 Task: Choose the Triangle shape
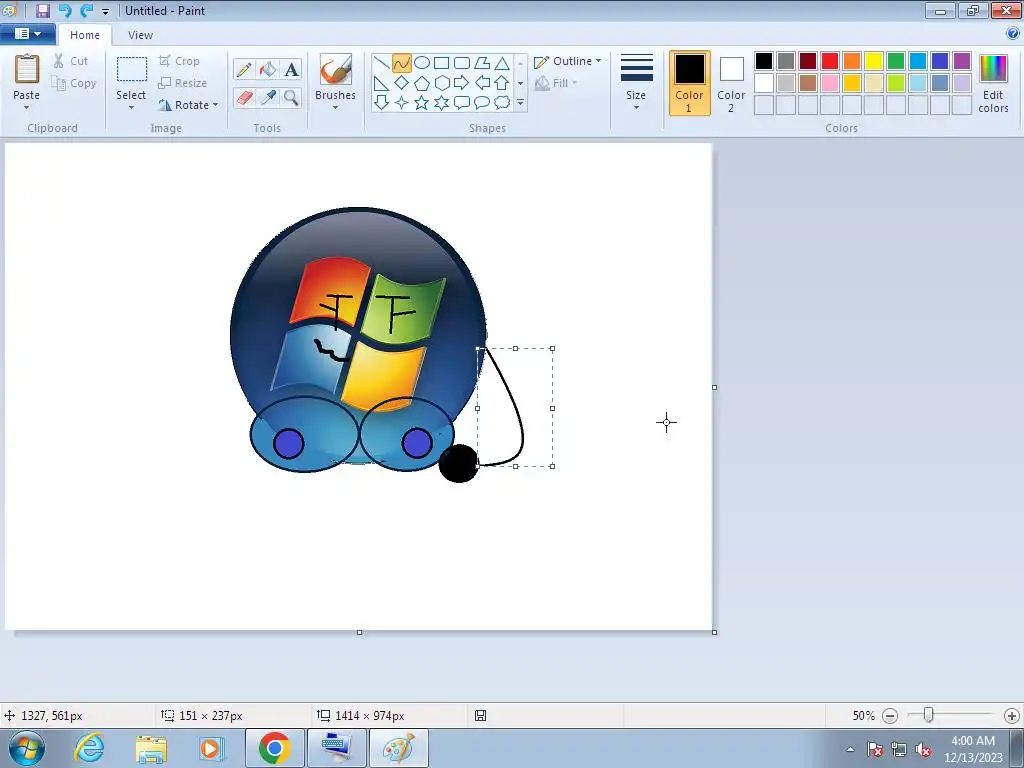click(502, 63)
